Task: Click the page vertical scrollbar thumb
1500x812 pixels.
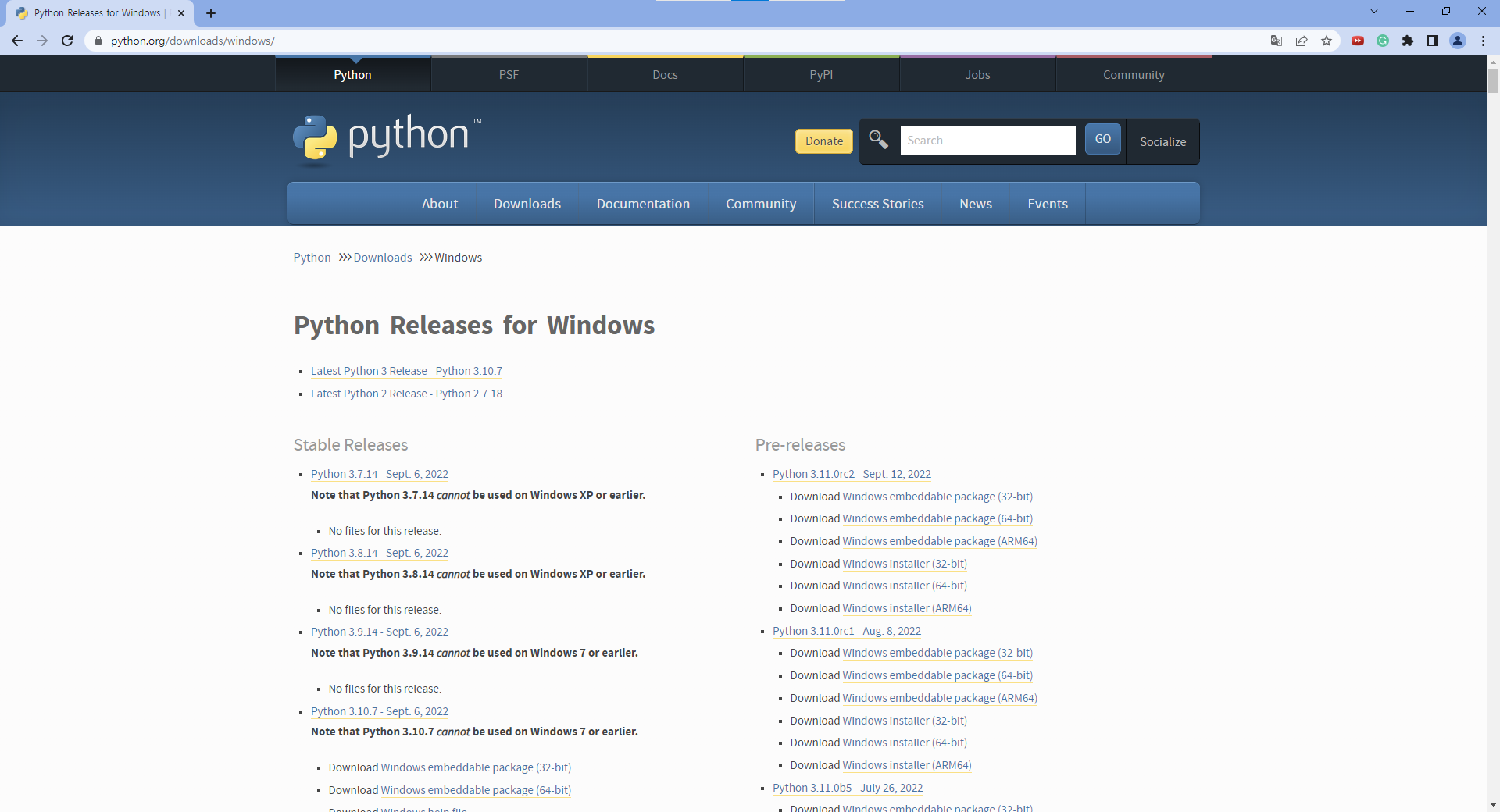Action: click(x=1493, y=80)
